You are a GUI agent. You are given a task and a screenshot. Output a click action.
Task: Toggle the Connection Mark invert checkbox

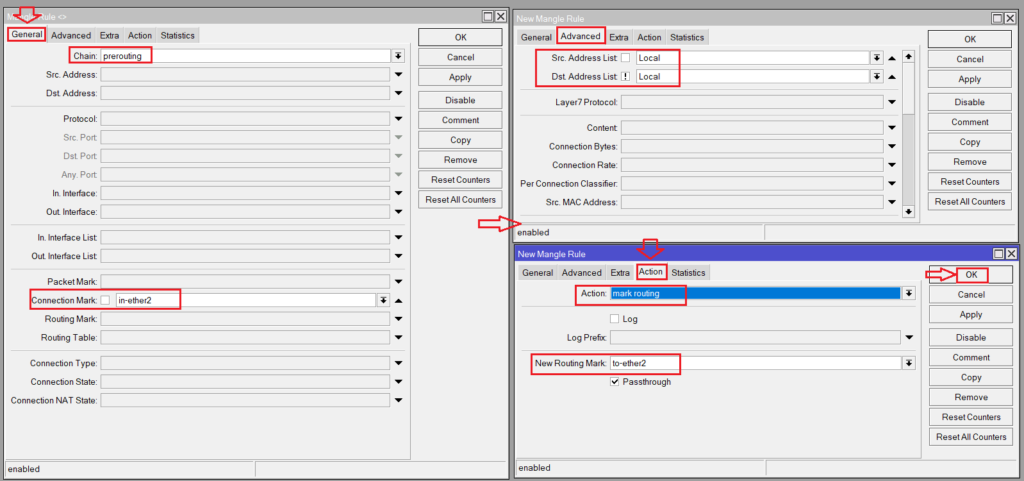106,300
